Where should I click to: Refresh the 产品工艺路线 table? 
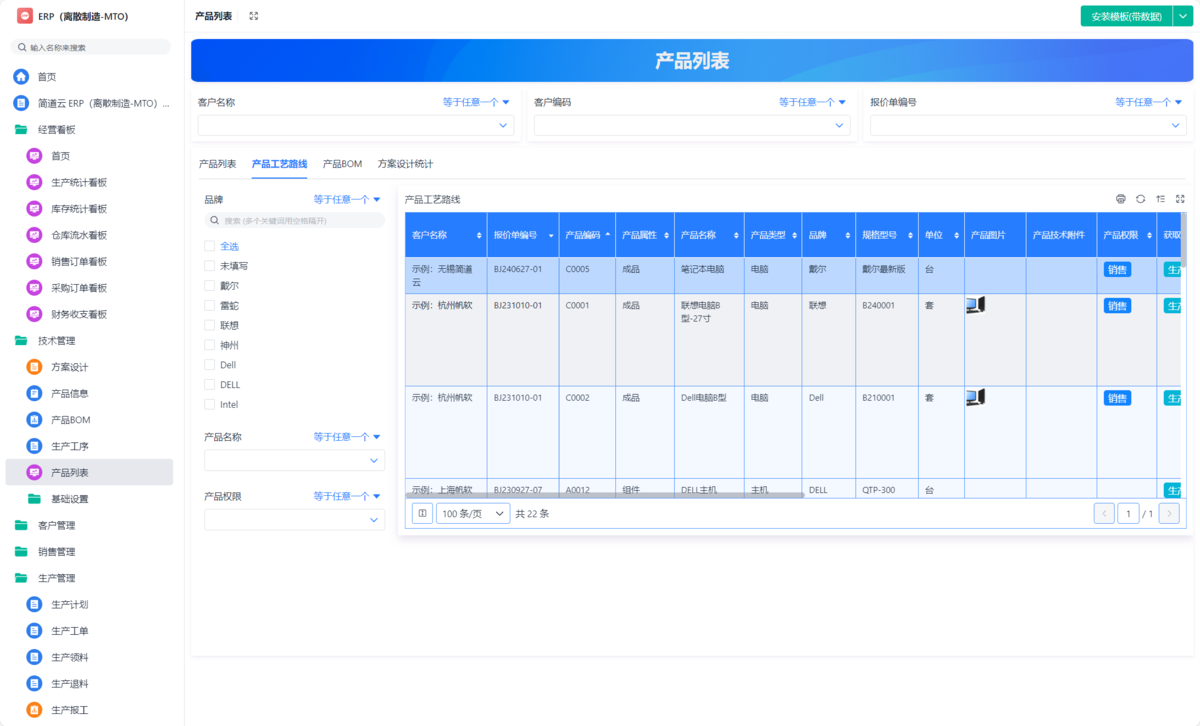point(1140,199)
